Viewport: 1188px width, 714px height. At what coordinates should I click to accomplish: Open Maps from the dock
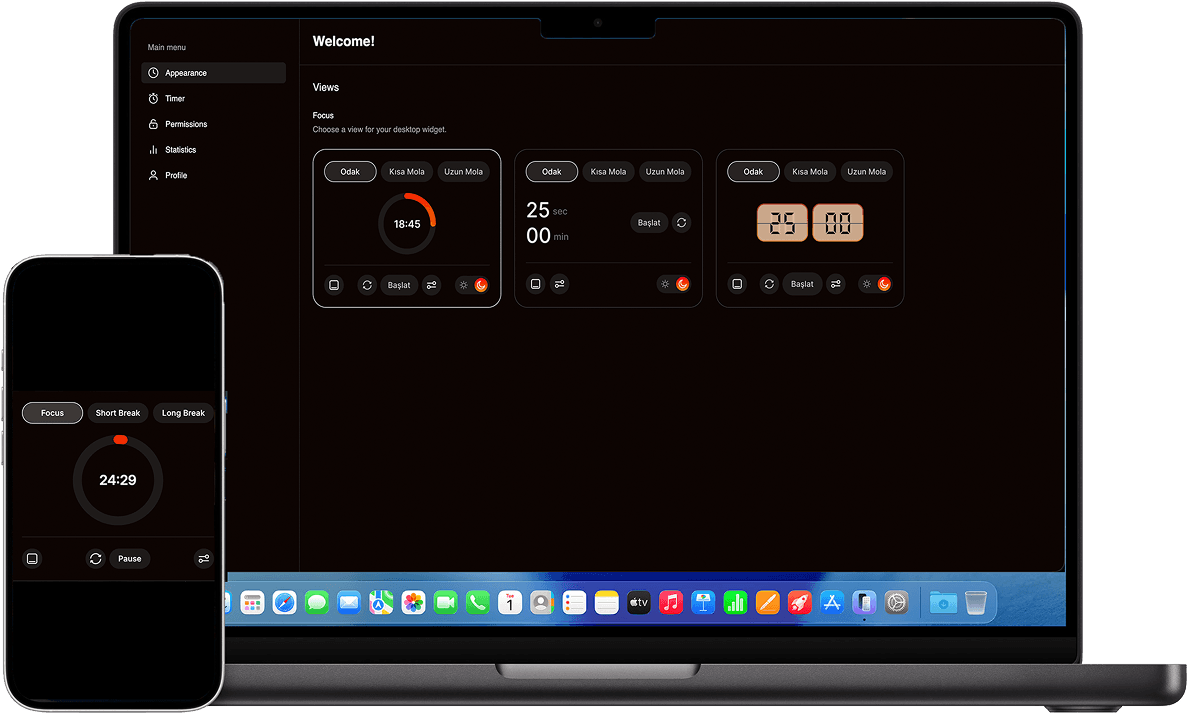click(x=381, y=603)
